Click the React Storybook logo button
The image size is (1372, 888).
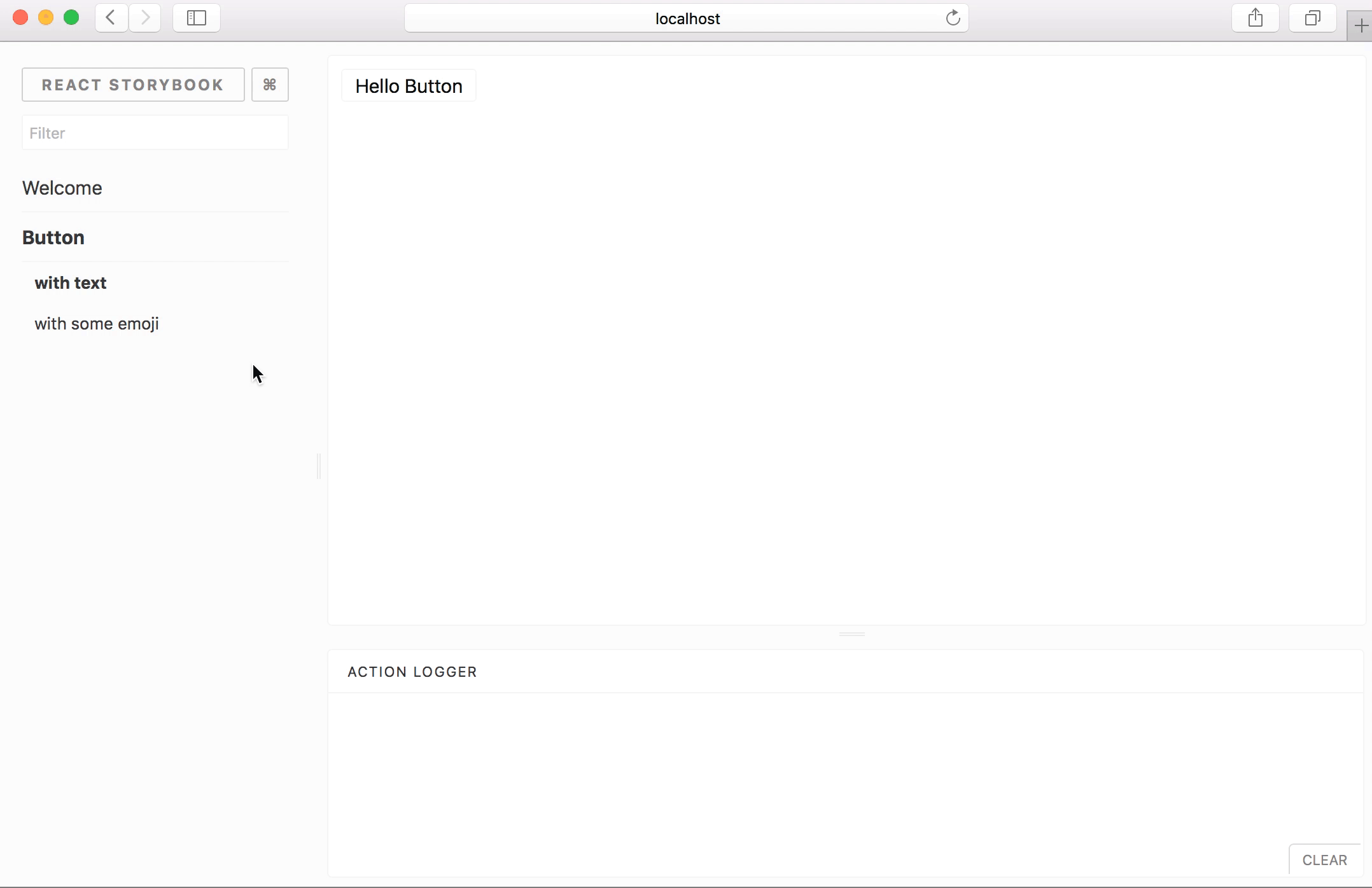133,85
